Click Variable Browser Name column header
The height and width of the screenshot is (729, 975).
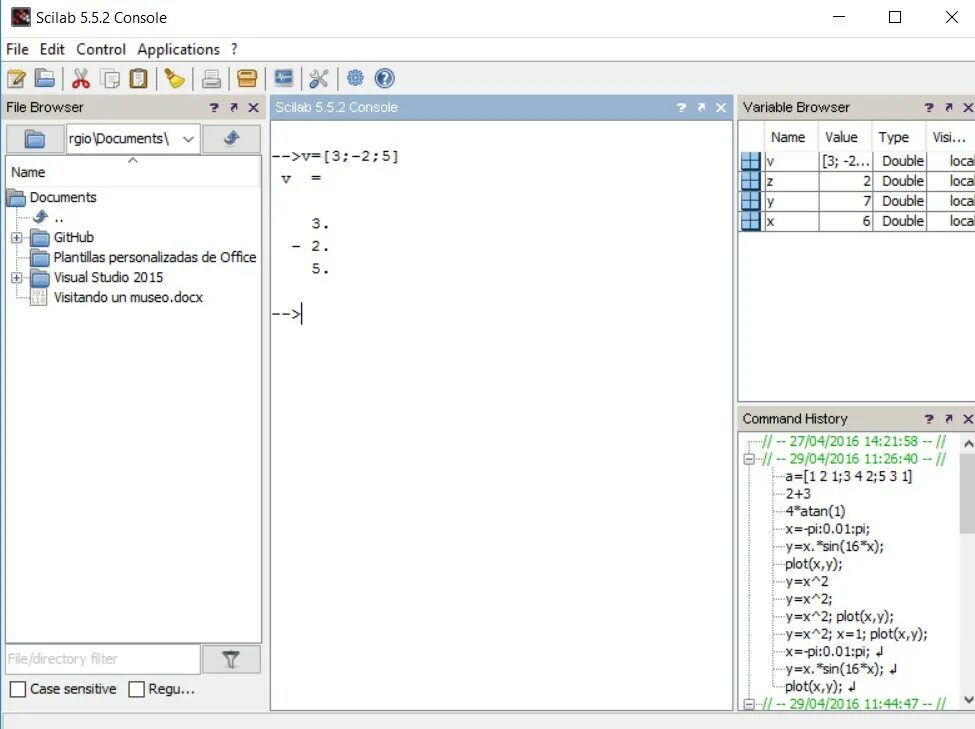788,137
